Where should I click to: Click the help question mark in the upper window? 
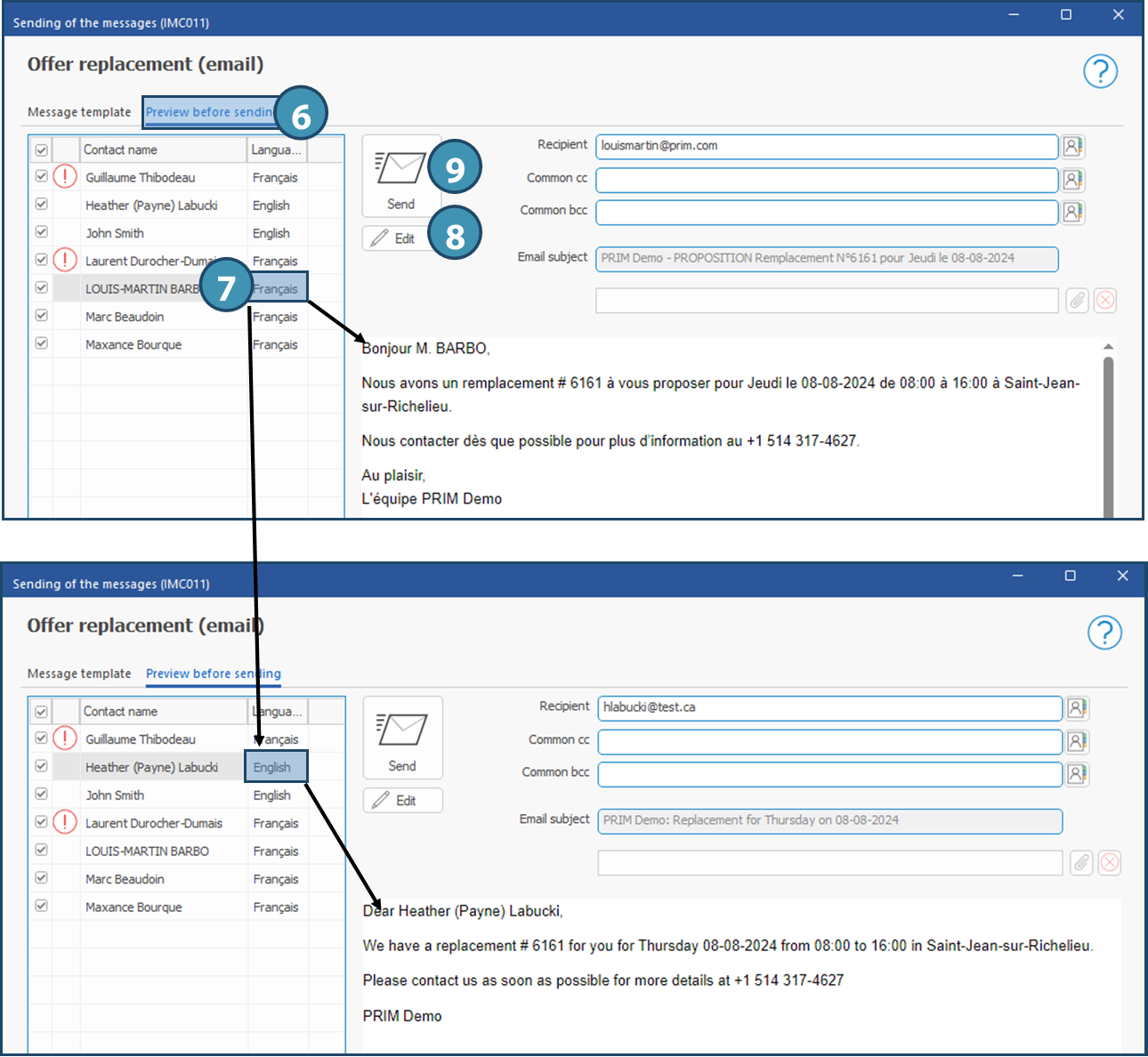1100,71
